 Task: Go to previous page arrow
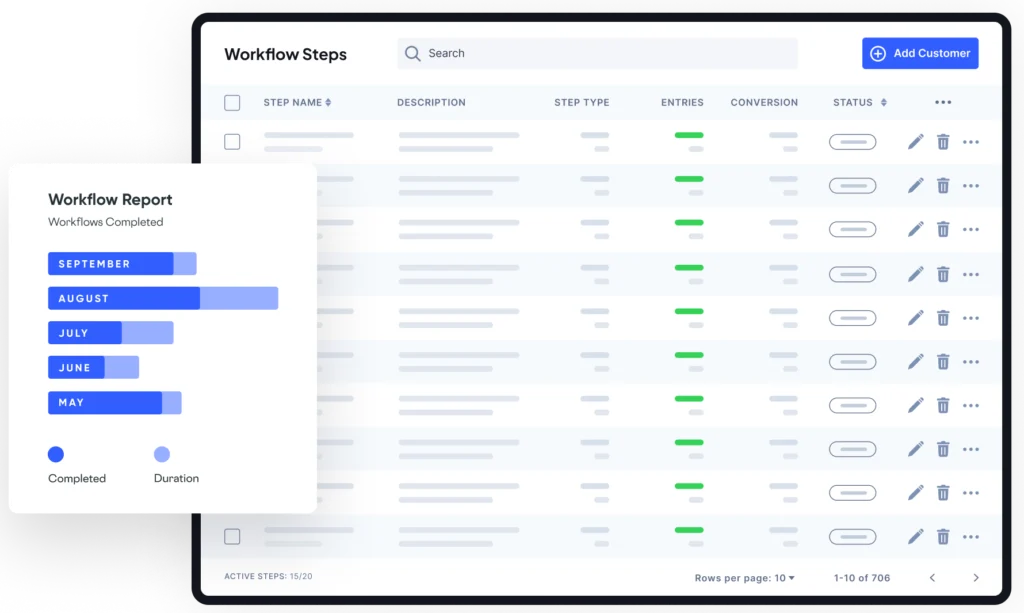pyautogui.click(x=932, y=578)
